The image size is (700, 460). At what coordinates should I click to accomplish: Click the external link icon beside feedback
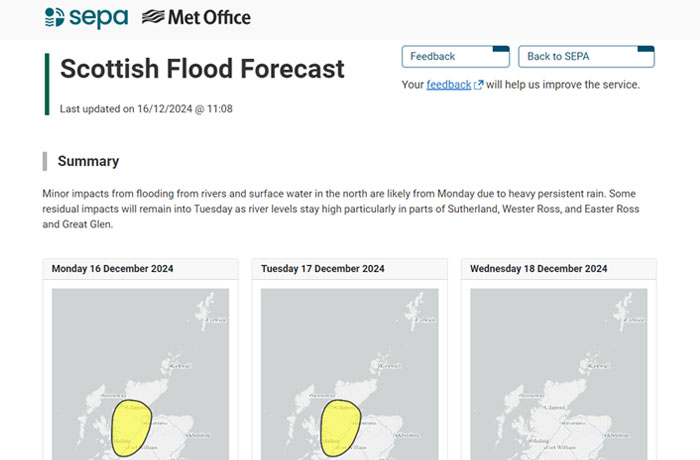pos(479,85)
